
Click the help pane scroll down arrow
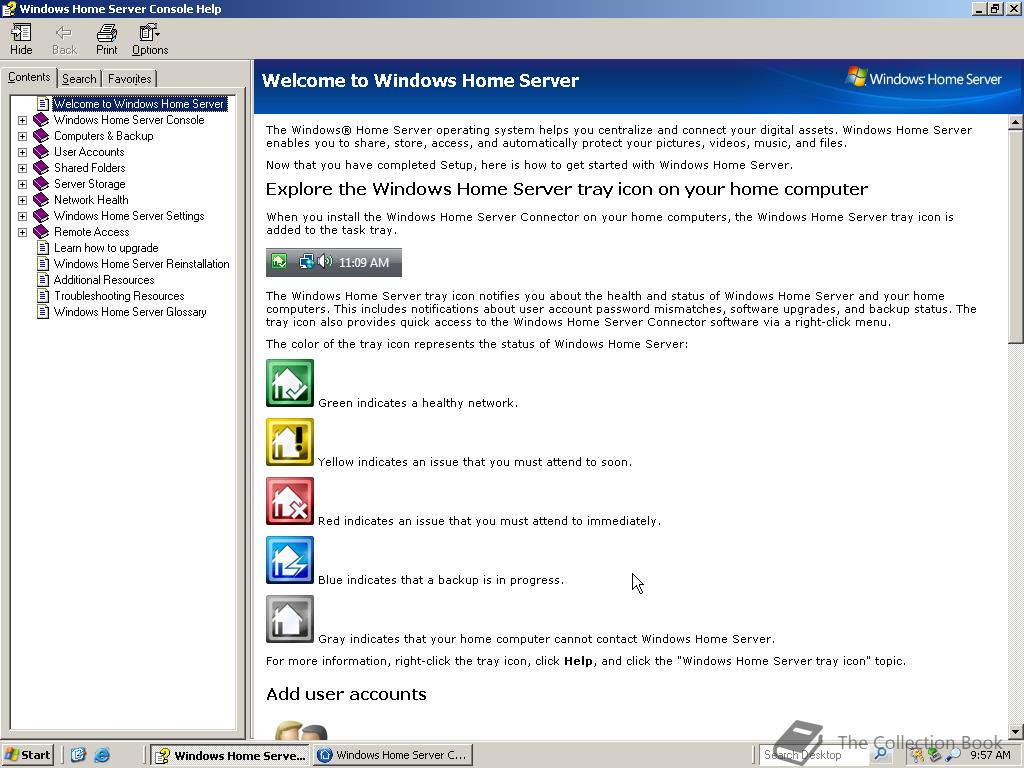point(1016,731)
